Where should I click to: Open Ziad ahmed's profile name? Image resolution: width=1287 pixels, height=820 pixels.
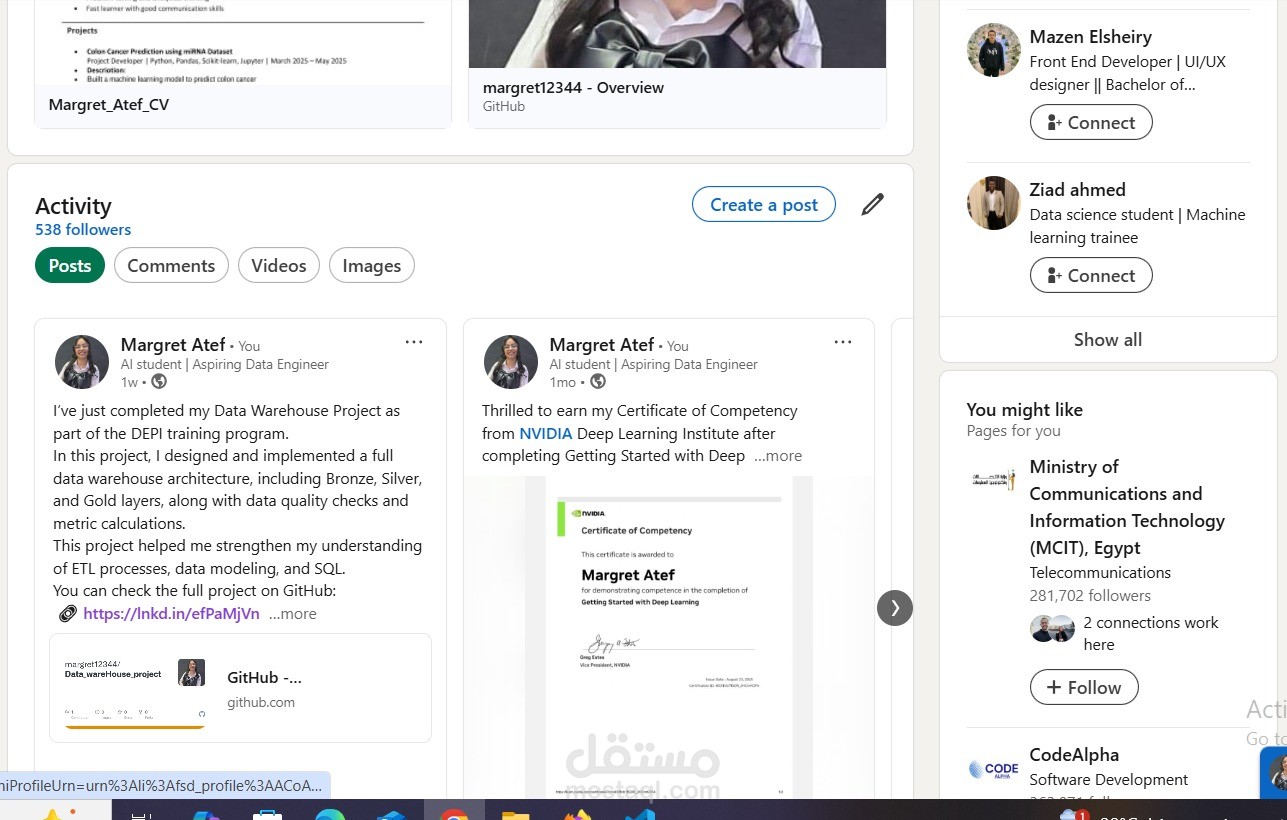(x=1078, y=190)
